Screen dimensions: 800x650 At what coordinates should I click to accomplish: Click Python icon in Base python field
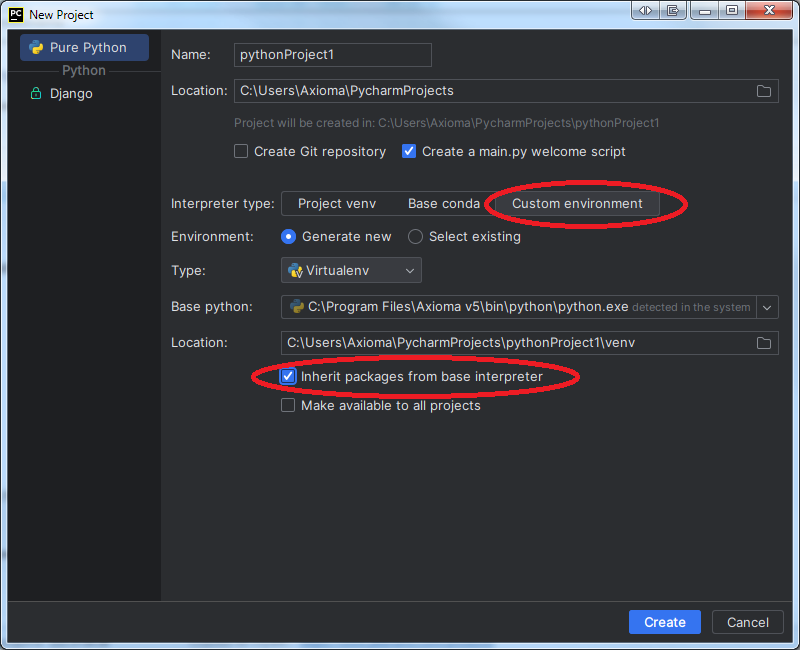click(297, 307)
